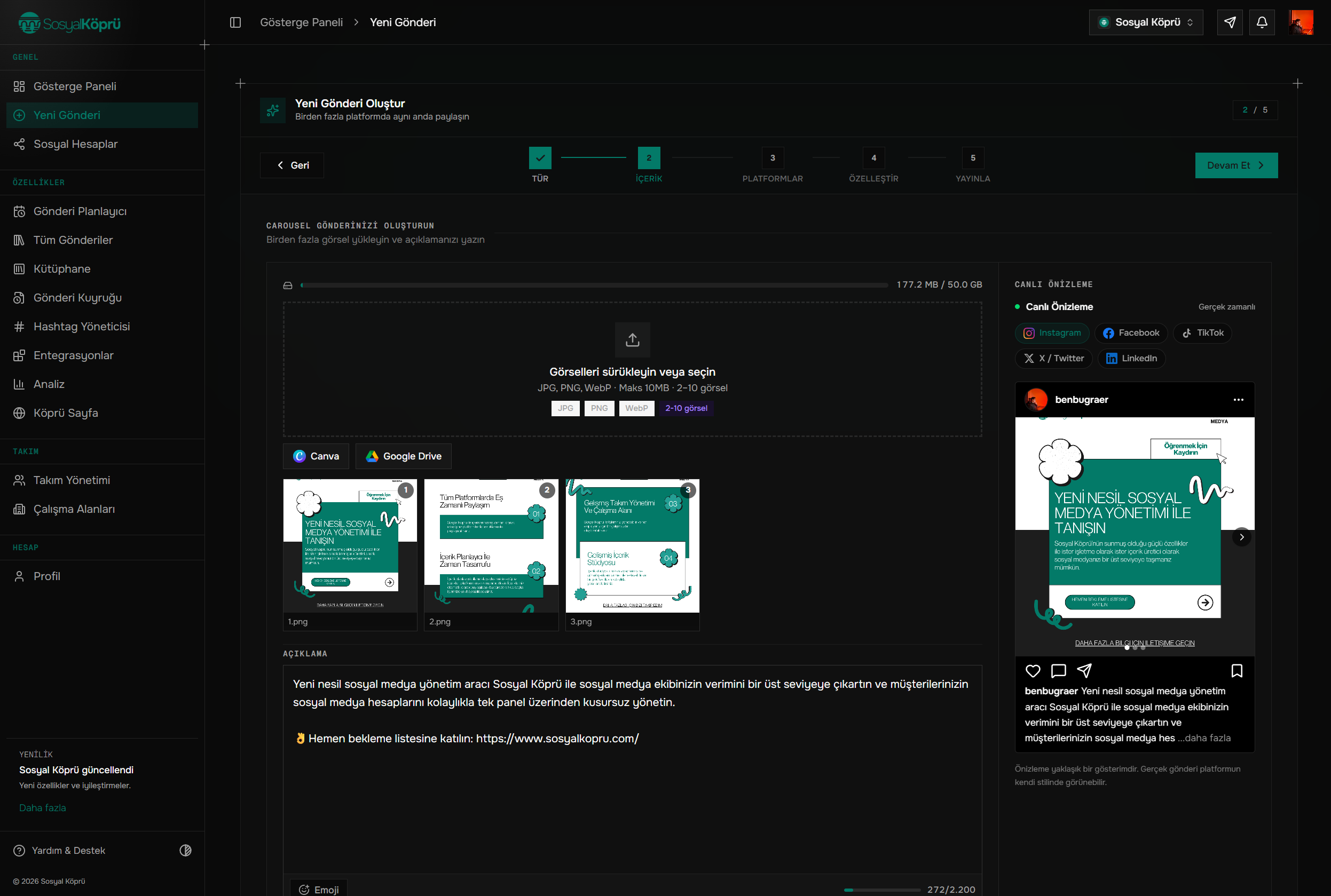Click the image upload drop zone text
Image resolution: width=1331 pixels, height=896 pixels.
coord(632,372)
